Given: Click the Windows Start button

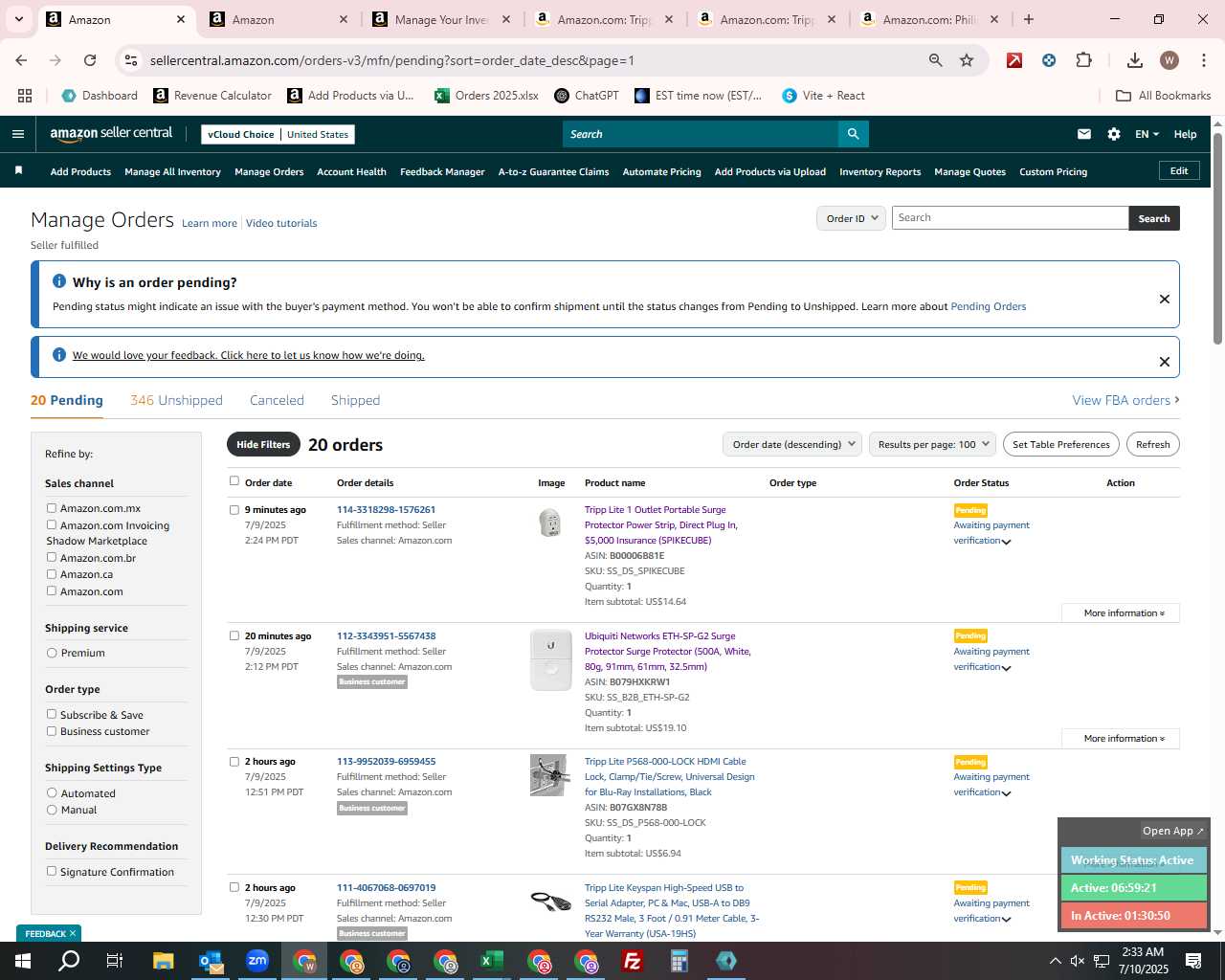Looking at the screenshot, I should click(x=23, y=961).
